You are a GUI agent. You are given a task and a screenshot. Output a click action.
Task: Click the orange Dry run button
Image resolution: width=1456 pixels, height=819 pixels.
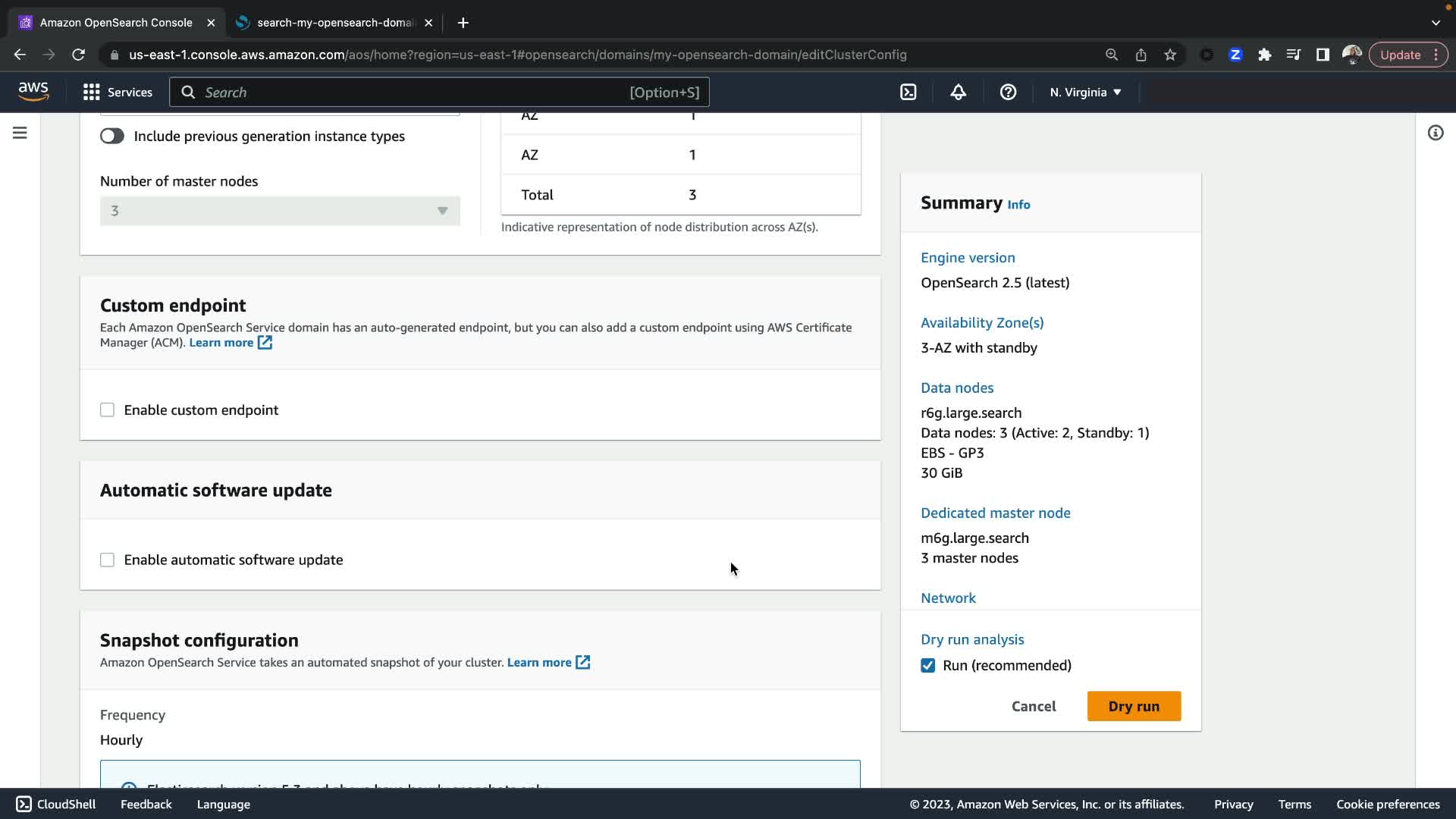(1133, 706)
